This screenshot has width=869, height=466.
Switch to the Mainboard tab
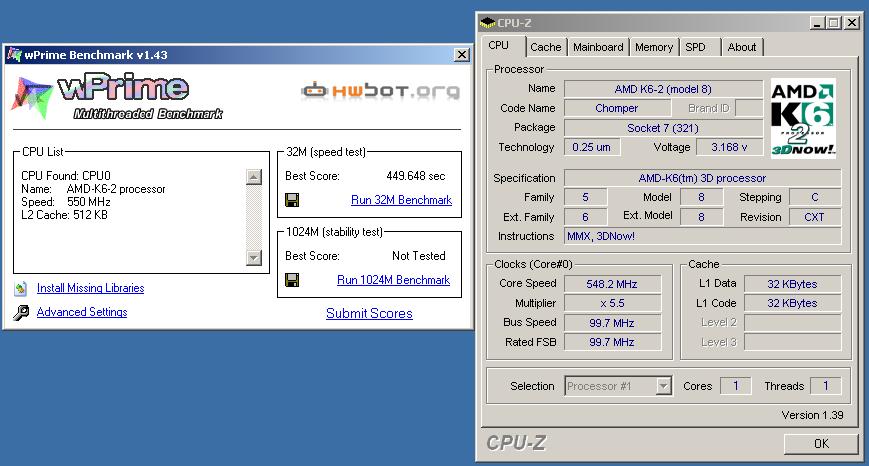point(598,47)
